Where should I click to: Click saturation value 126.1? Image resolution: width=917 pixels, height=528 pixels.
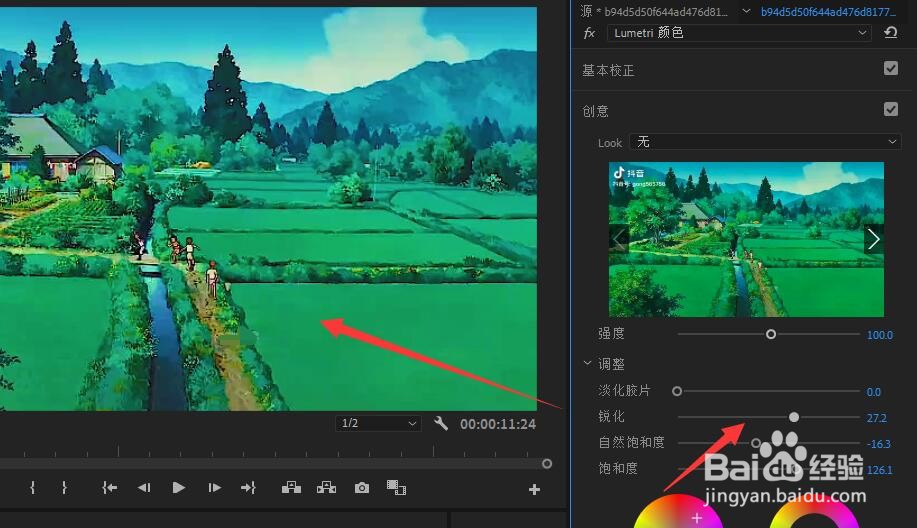[x=880, y=470]
